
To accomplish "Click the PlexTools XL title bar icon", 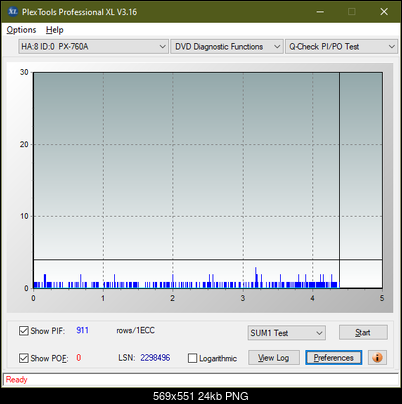I will pyautogui.click(x=13, y=12).
